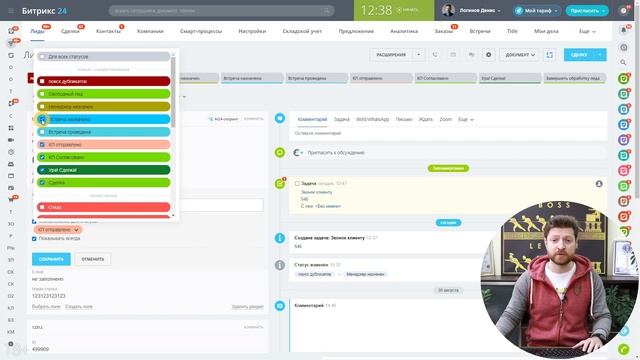
Task: Open the user name dropdown in header
Action: coord(480,11)
